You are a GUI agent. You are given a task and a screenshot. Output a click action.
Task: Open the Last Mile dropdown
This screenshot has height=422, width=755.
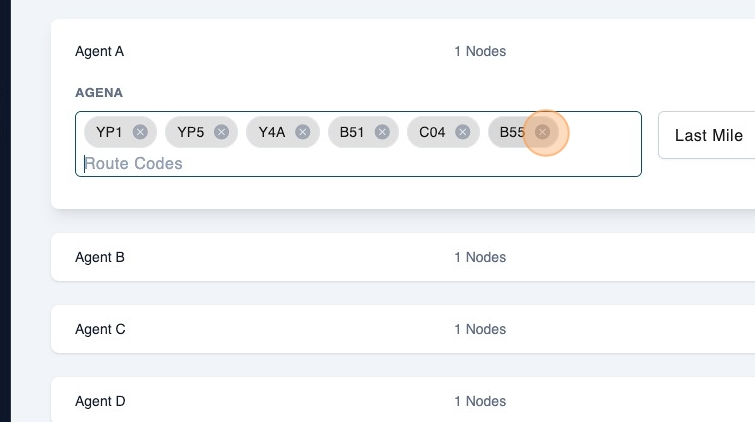click(x=708, y=135)
